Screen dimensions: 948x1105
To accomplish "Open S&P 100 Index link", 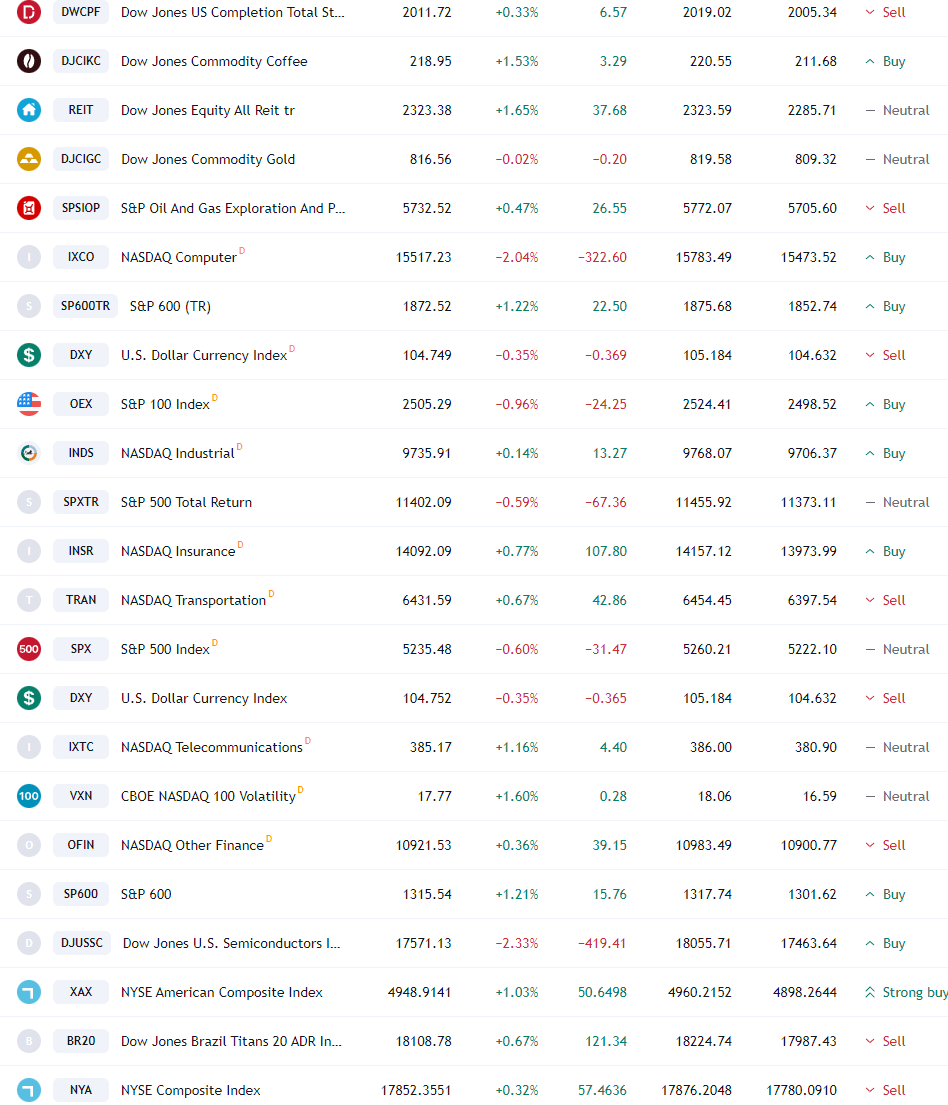I will click(x=166, y=405).
